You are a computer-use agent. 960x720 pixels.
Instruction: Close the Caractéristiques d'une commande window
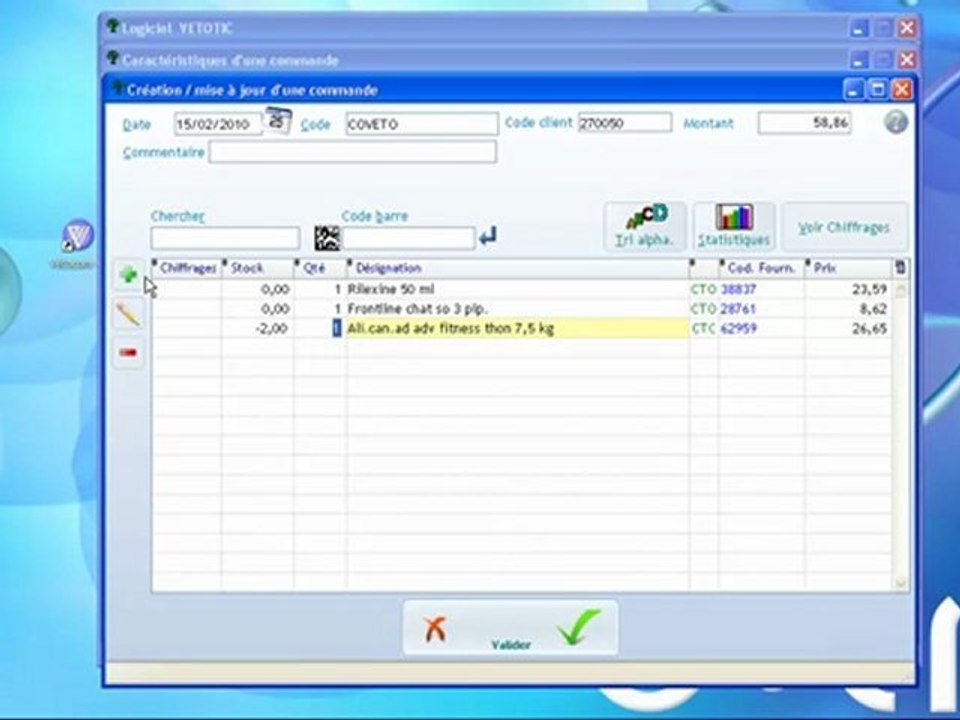pos(907,59)
